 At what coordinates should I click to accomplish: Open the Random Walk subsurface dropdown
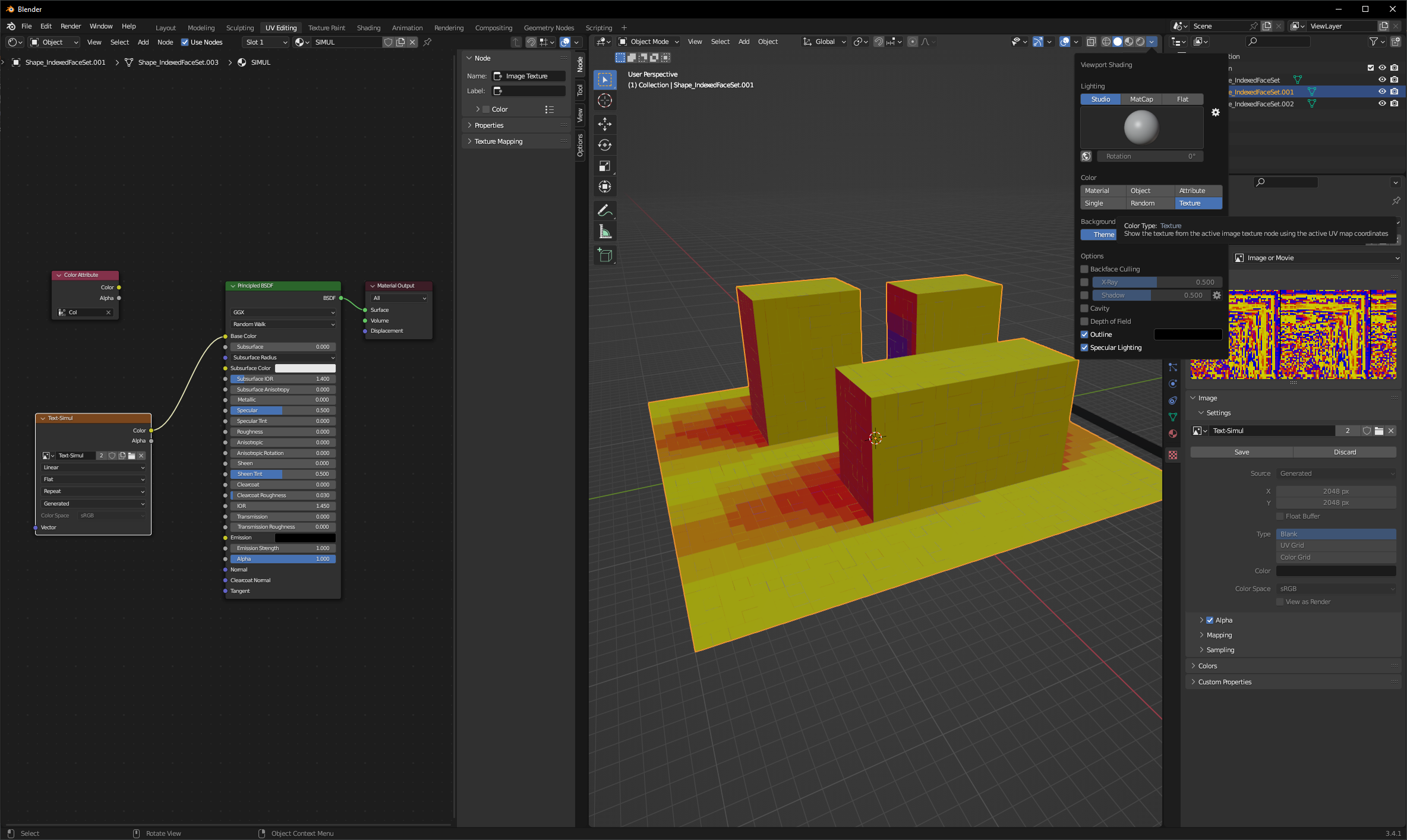coord(283,324)
